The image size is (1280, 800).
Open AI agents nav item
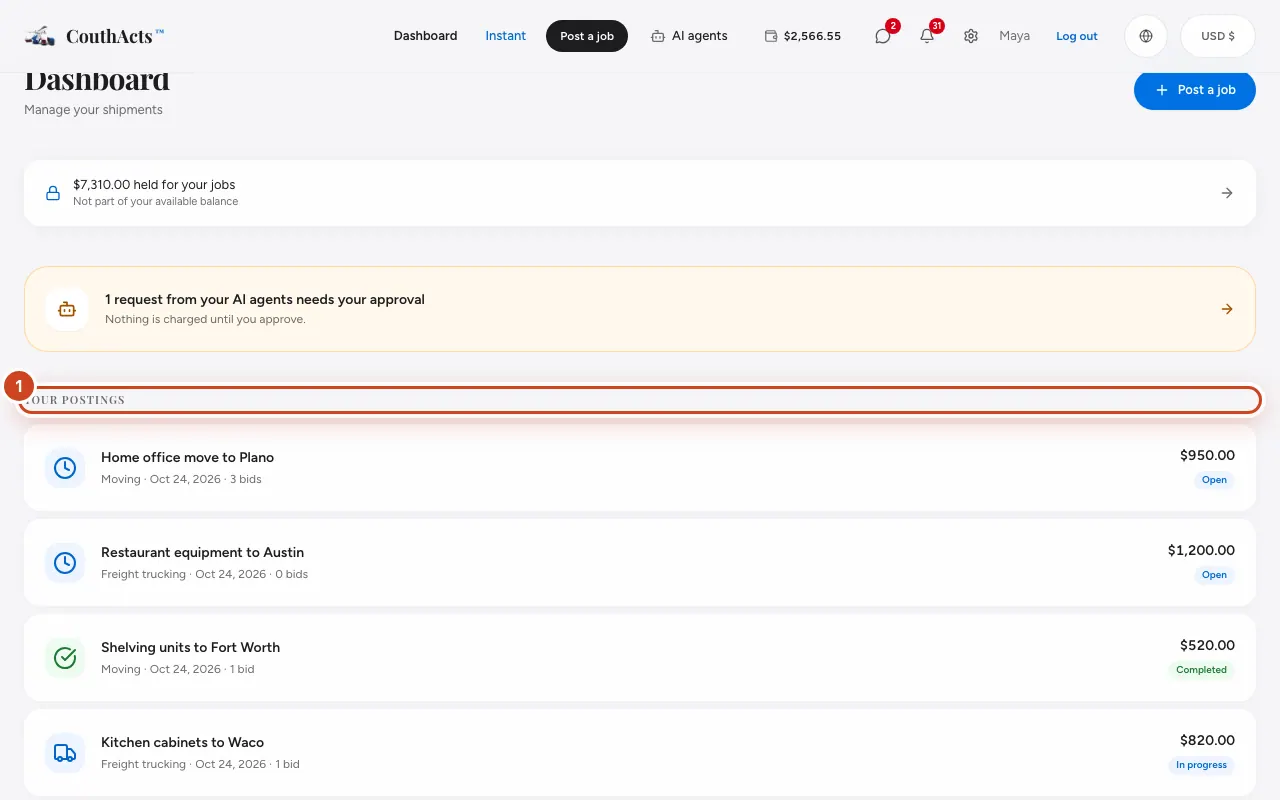689,36
